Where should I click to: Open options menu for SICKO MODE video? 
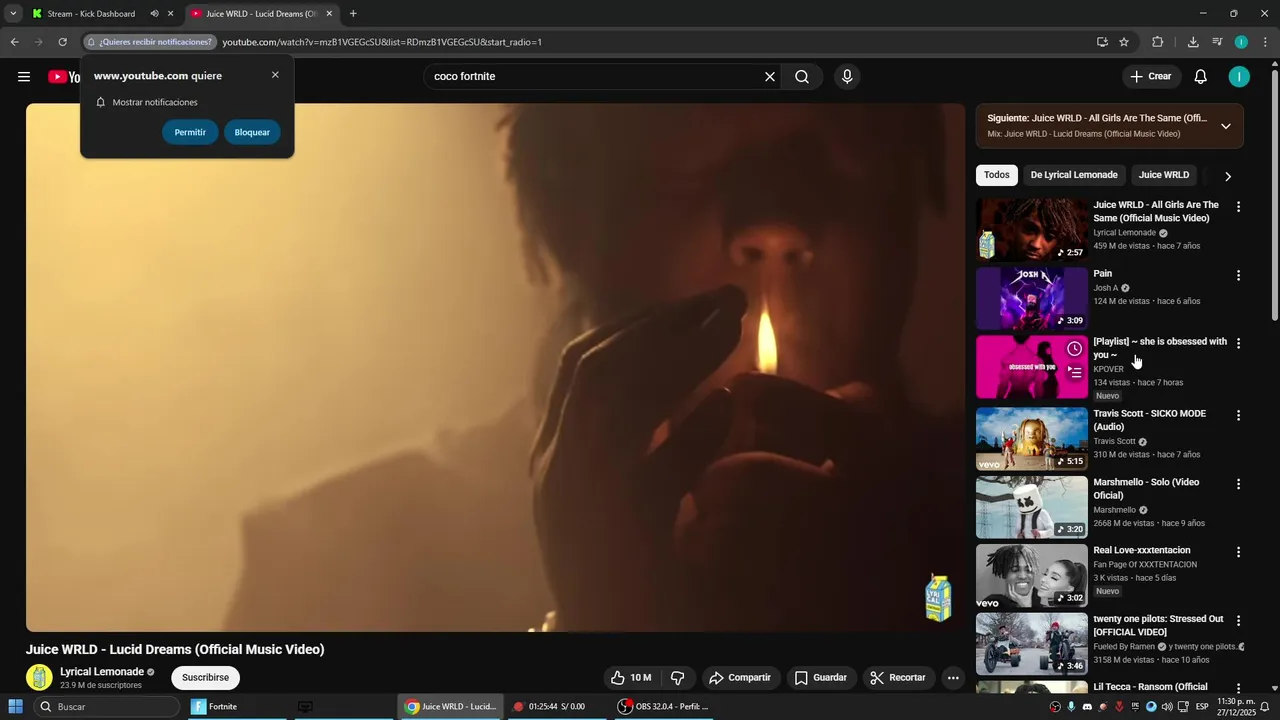coord(1238,415)
